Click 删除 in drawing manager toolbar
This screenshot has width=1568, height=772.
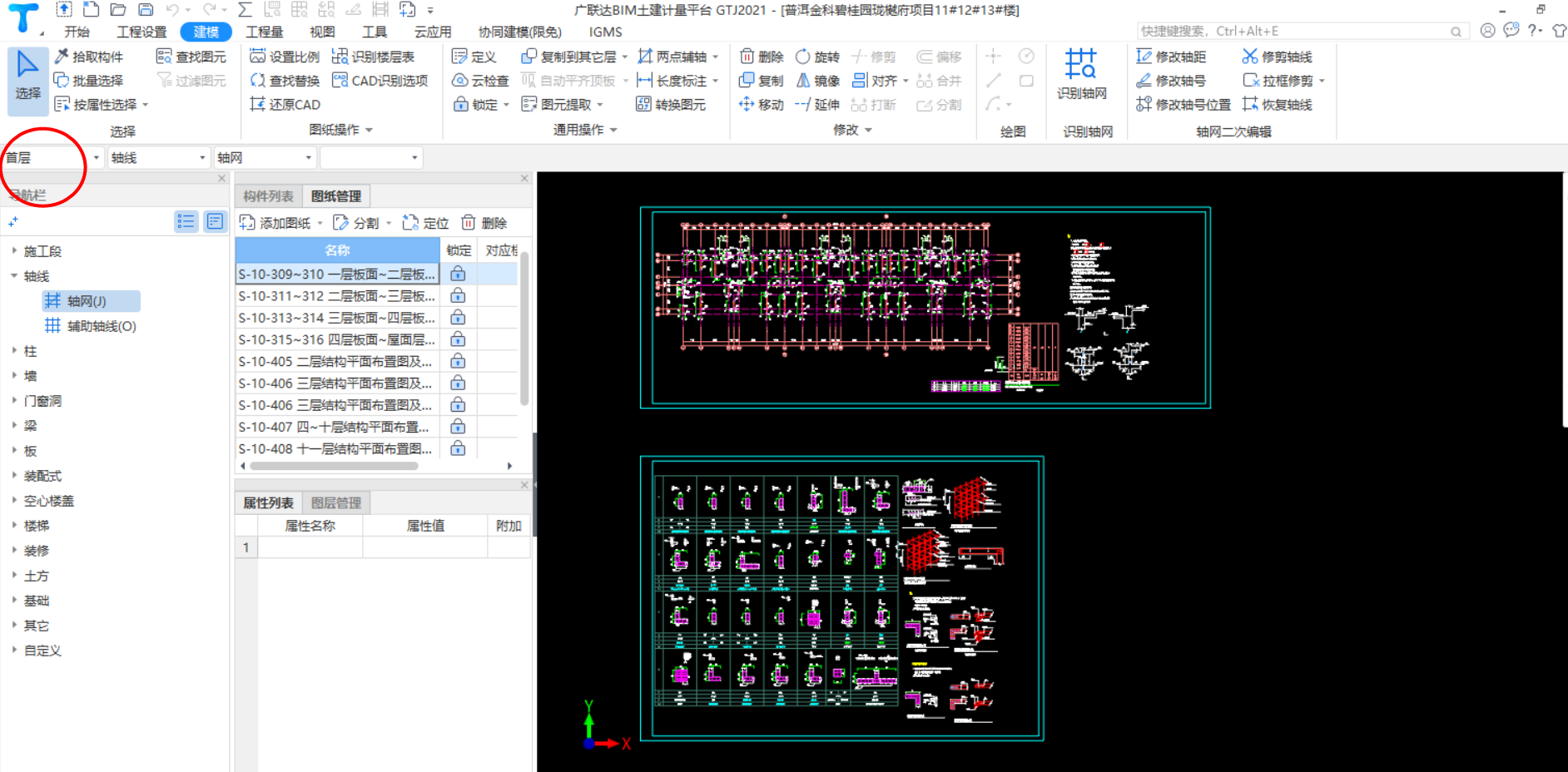click(484, 223)
